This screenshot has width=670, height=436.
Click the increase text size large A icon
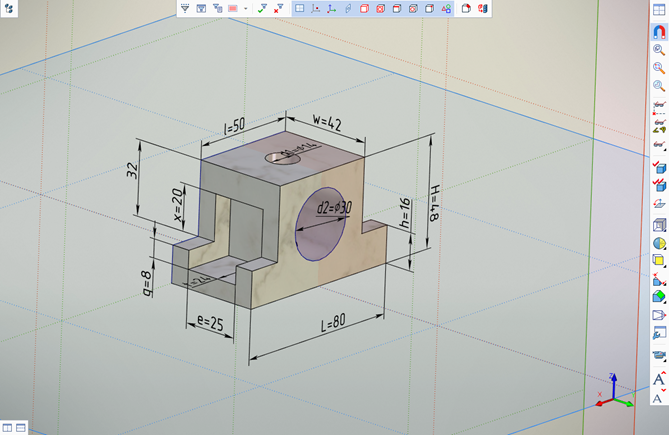click(659, 378)
